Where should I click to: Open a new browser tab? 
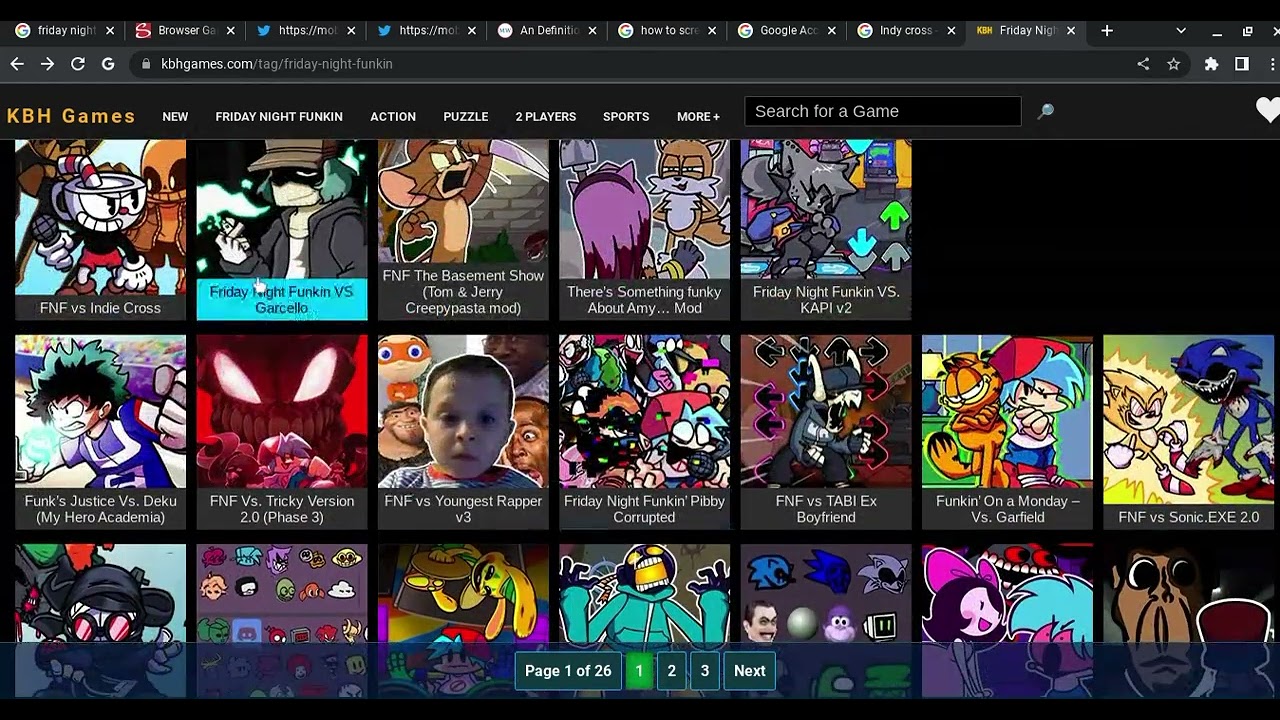[1106, 30]
